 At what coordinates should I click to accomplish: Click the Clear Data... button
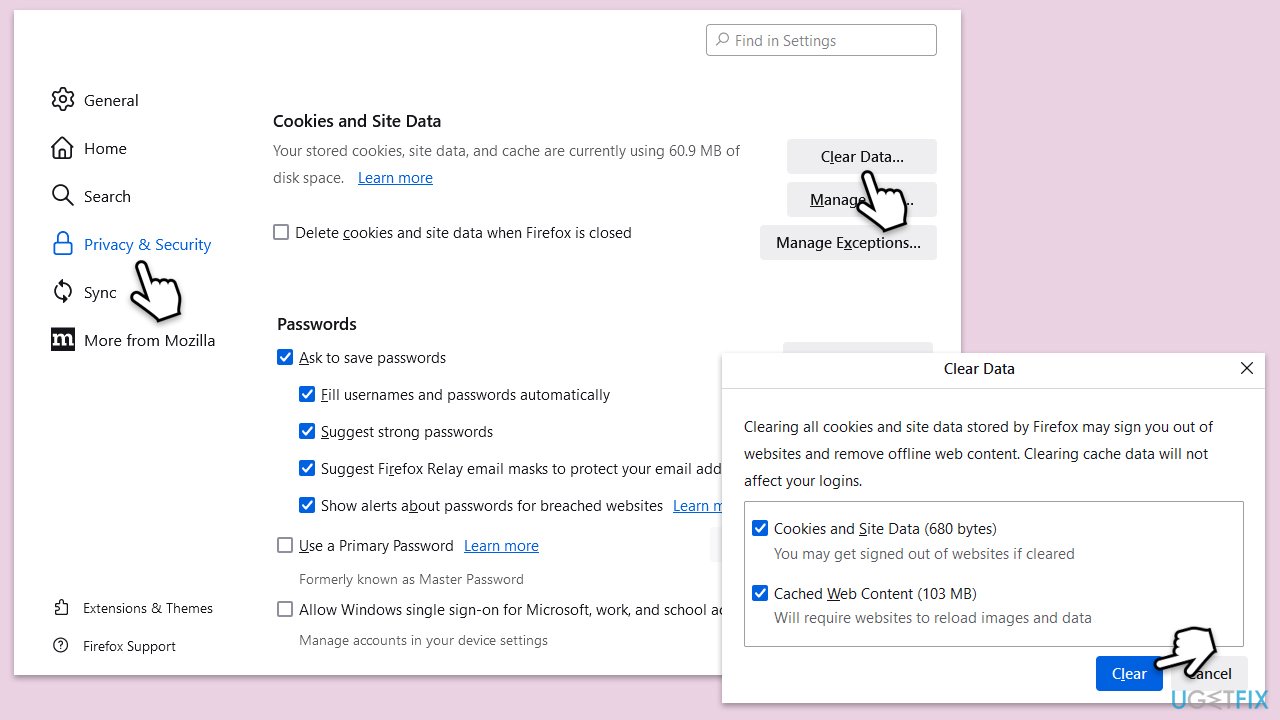click(862, 156)
